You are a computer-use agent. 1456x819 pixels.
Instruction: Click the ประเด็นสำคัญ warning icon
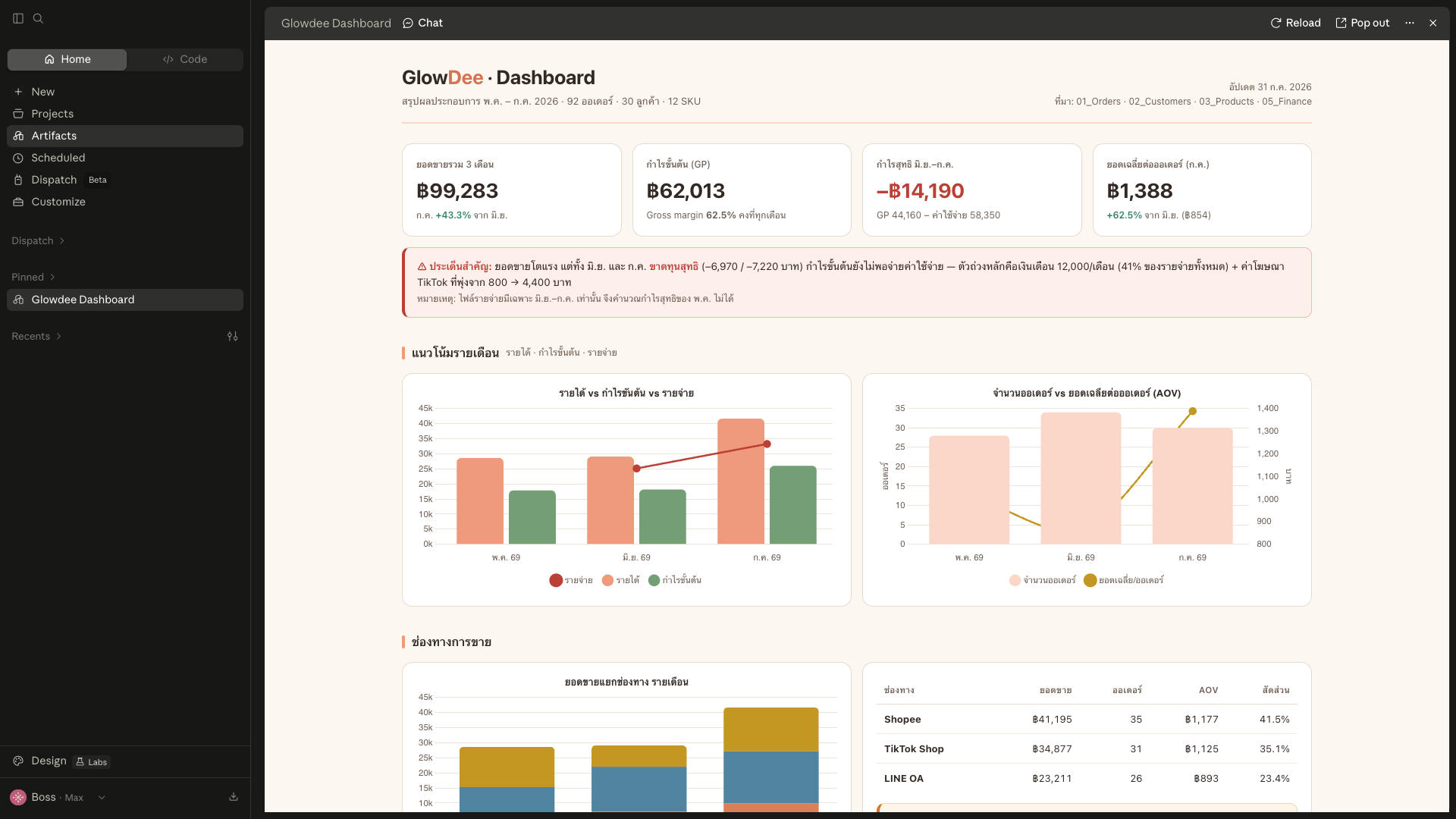pos(422,267)
